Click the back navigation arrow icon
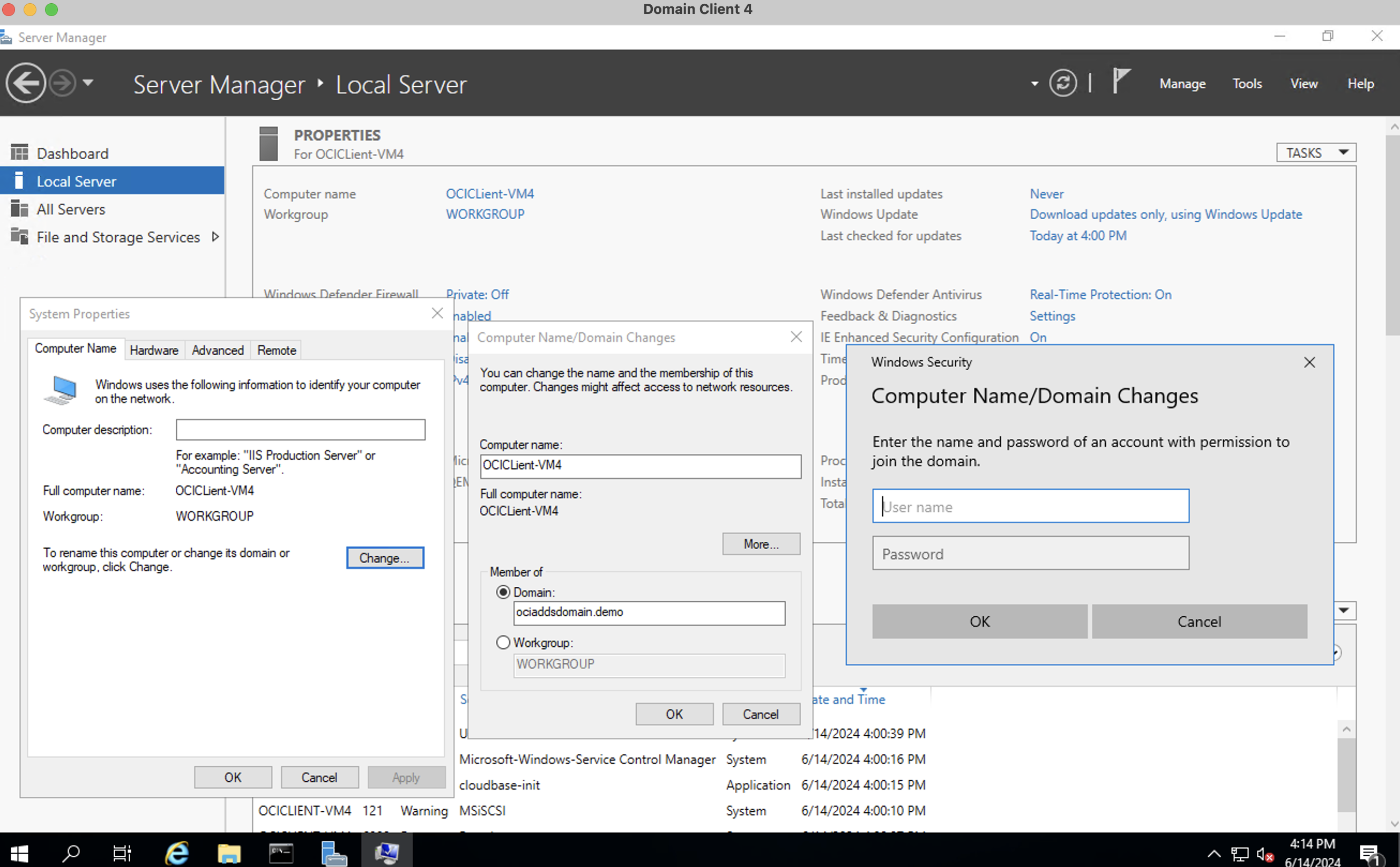Viewport: 1400px width, 867px height. (x=26, y=83)
